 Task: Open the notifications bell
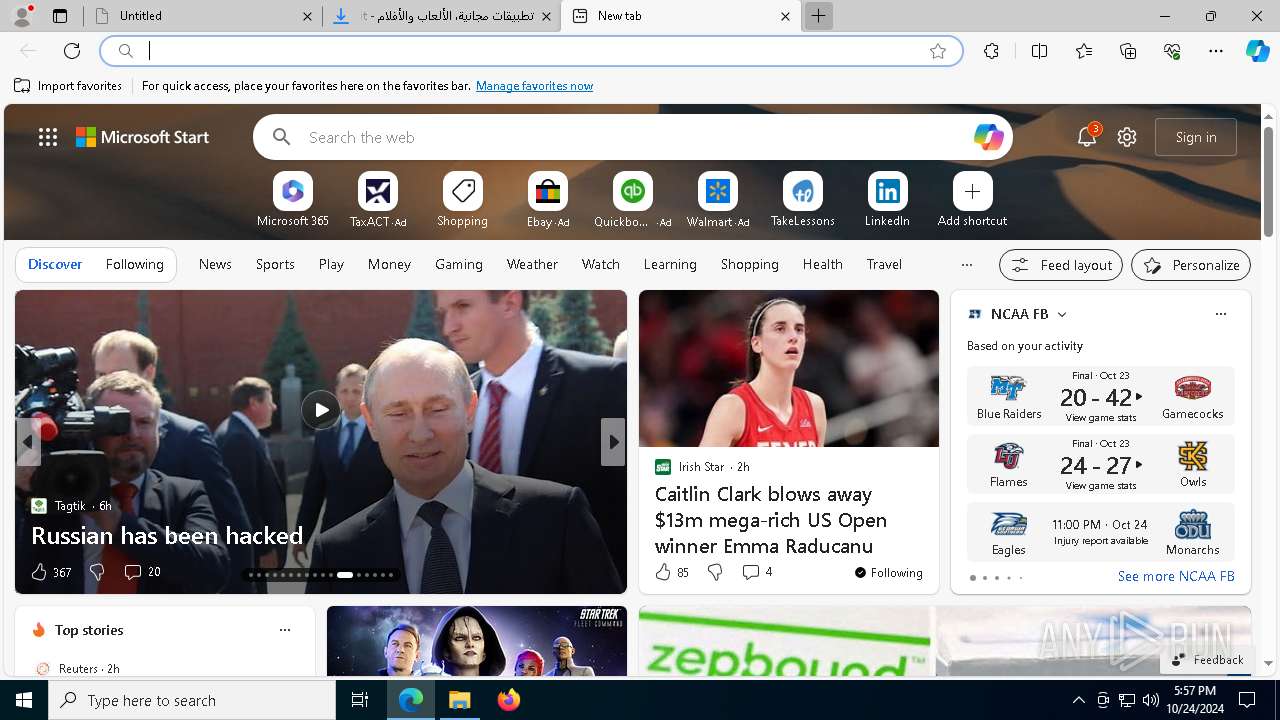click(1087, 137)
